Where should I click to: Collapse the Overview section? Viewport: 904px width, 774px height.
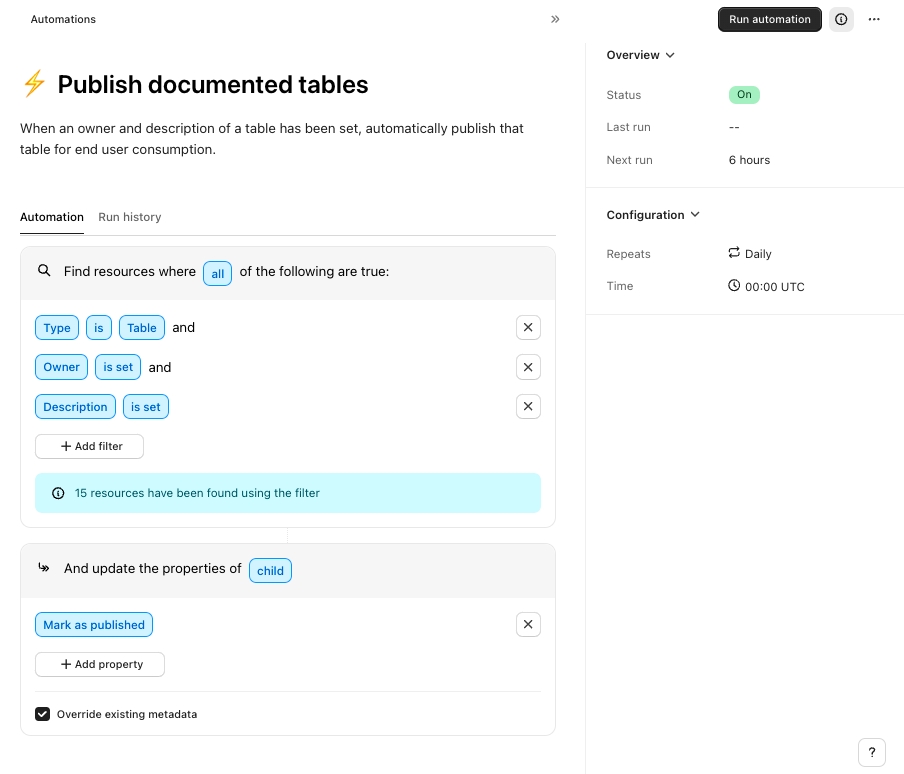pyautogui.click(x=641, y=55)
